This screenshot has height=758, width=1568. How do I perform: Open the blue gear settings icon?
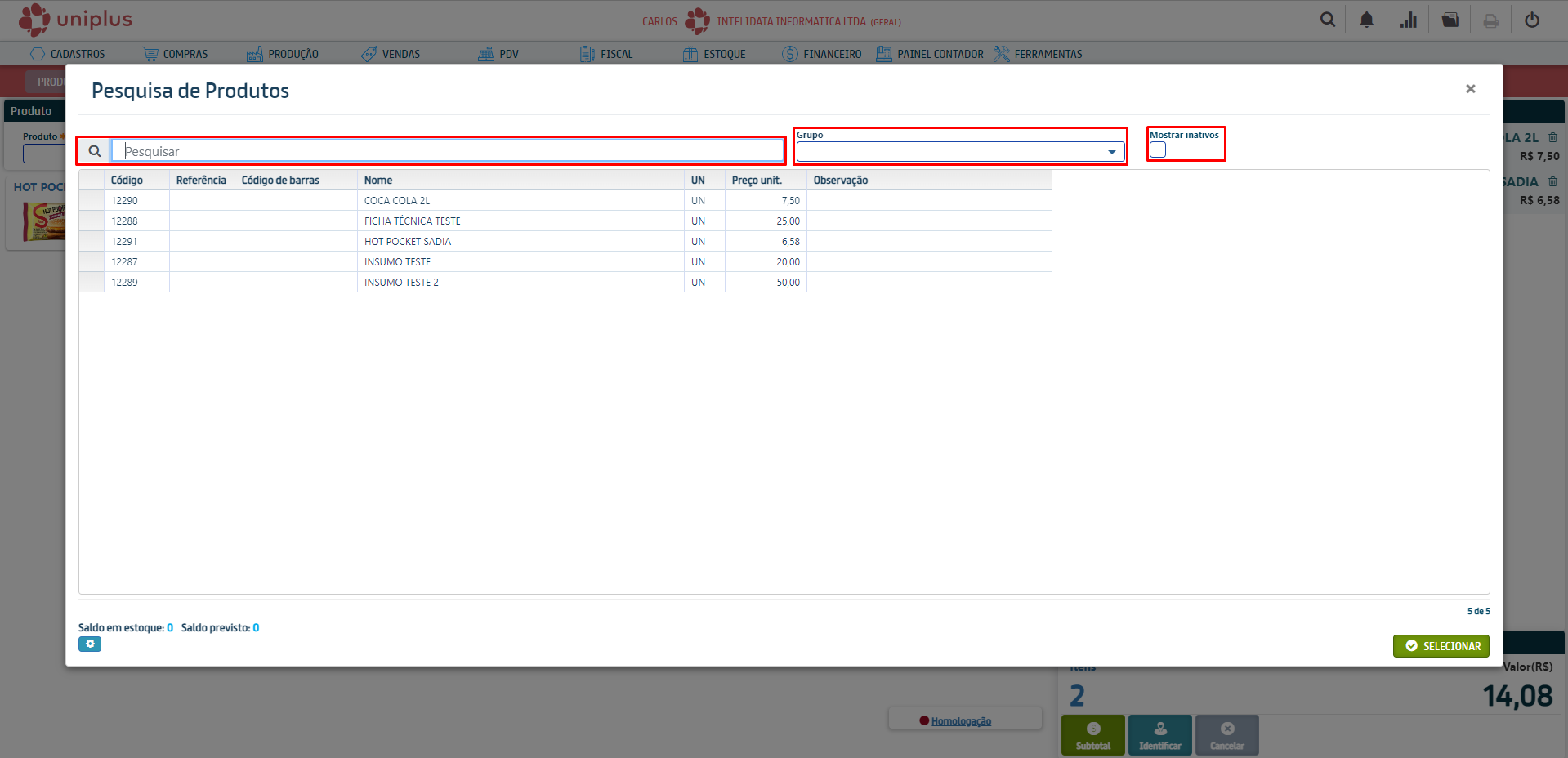90,644
